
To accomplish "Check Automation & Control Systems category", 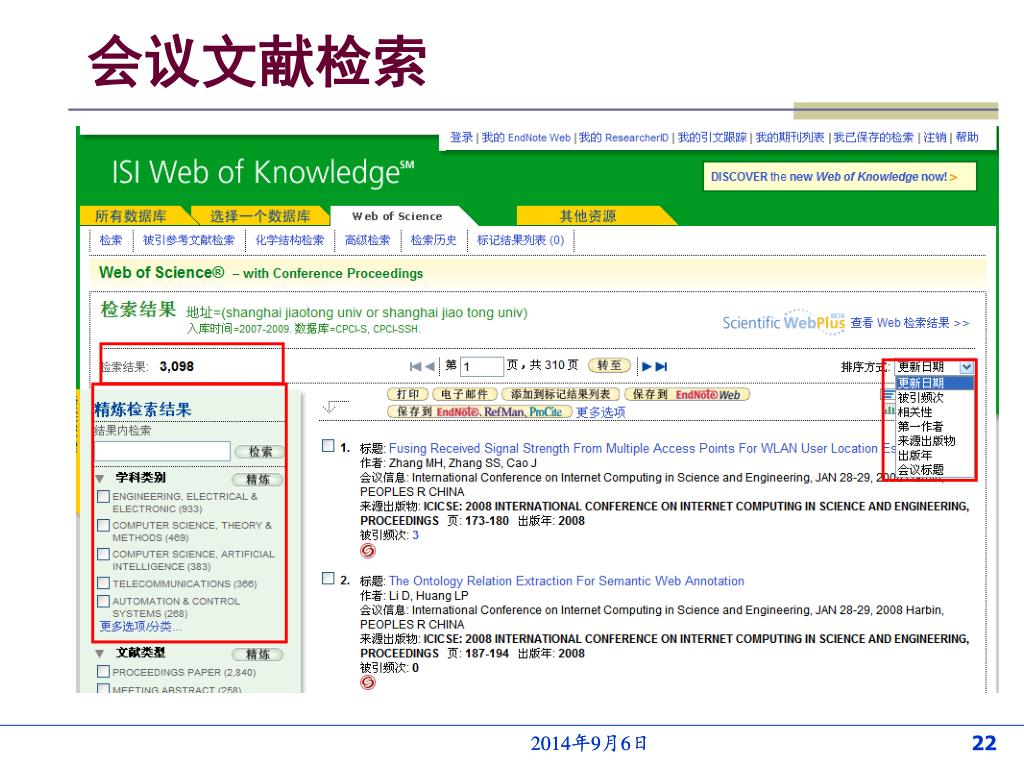I will tap(103, 601).
